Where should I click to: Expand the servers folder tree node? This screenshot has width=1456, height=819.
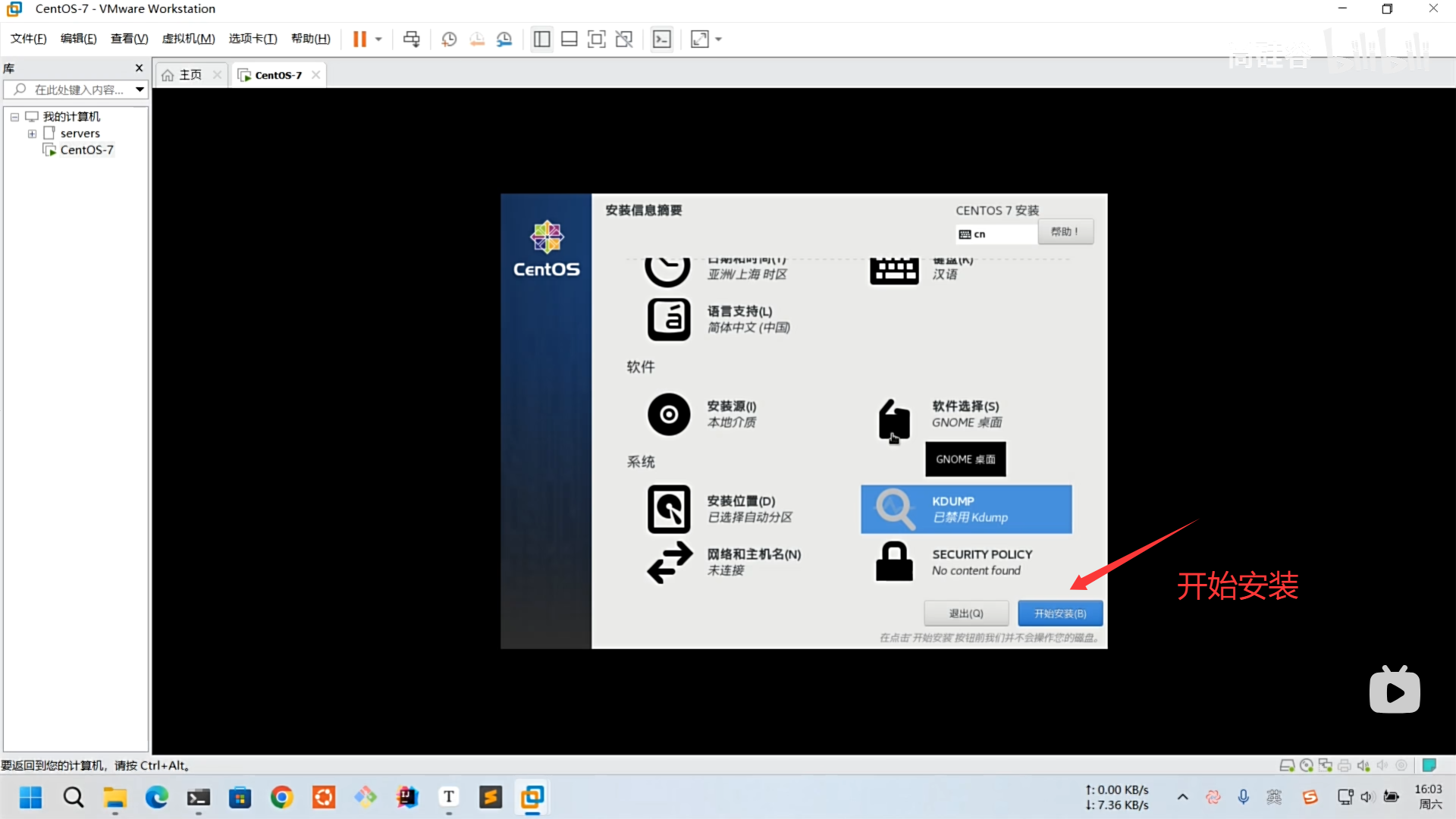coord(32,133)
